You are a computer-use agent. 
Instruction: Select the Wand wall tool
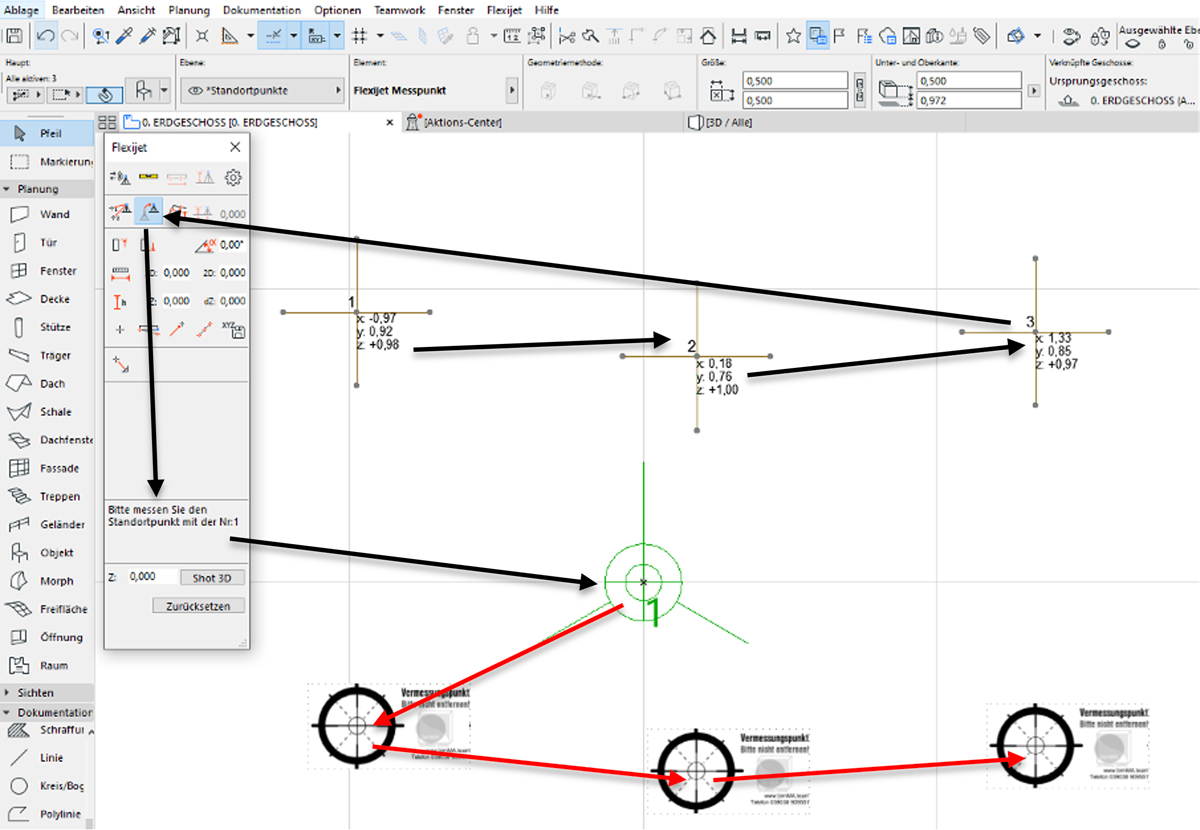click(x=48, y=214)
